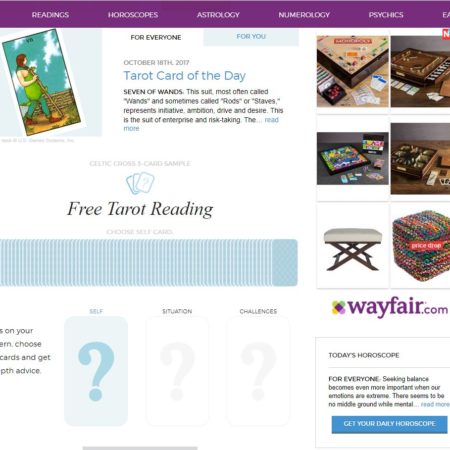Click the Tarot Card of the Day heading link
This screenshot has height=450, width=450.
(185, 76)
